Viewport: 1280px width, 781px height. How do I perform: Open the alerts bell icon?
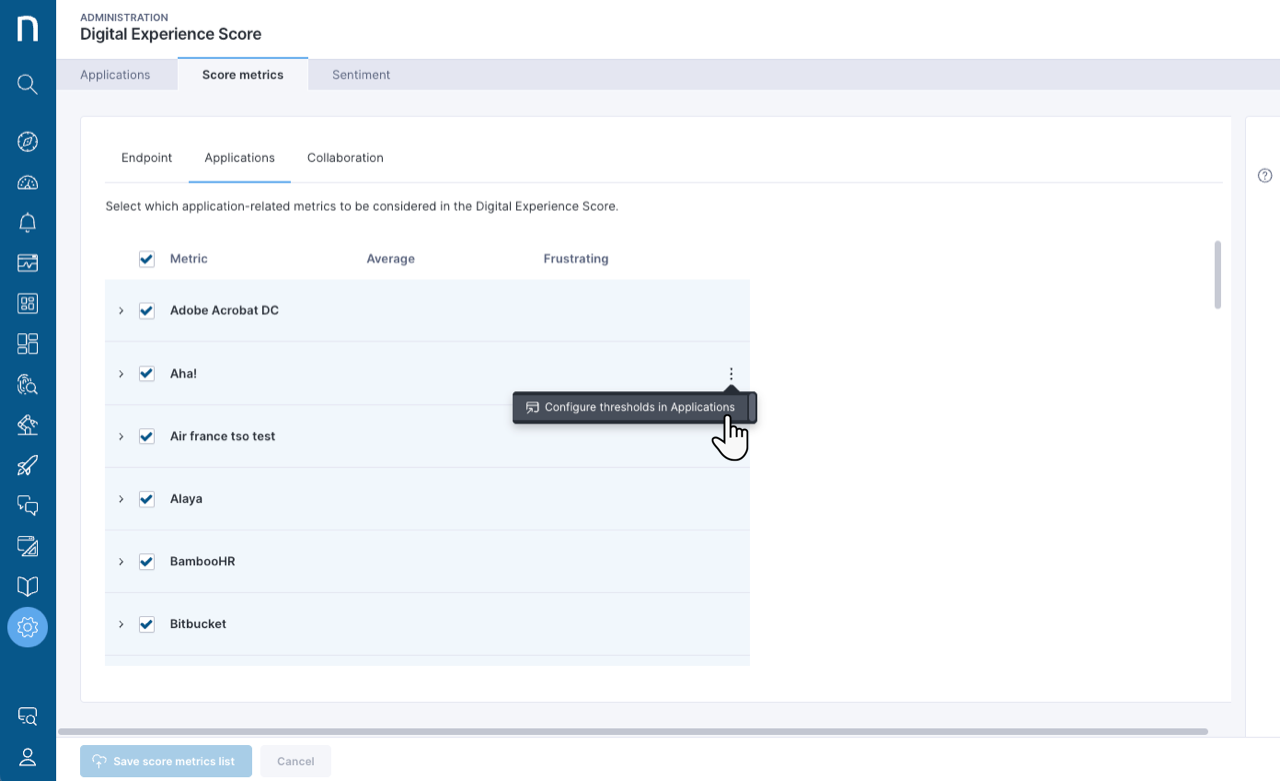[28, 222]
